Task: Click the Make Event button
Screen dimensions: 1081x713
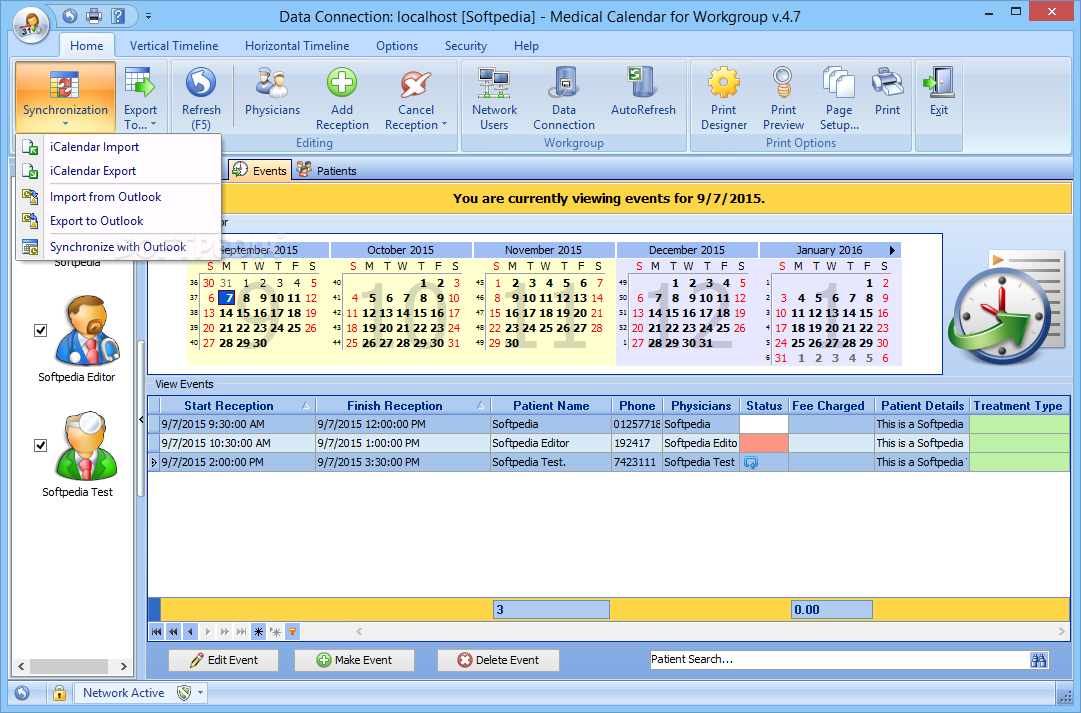Action: 355,660
